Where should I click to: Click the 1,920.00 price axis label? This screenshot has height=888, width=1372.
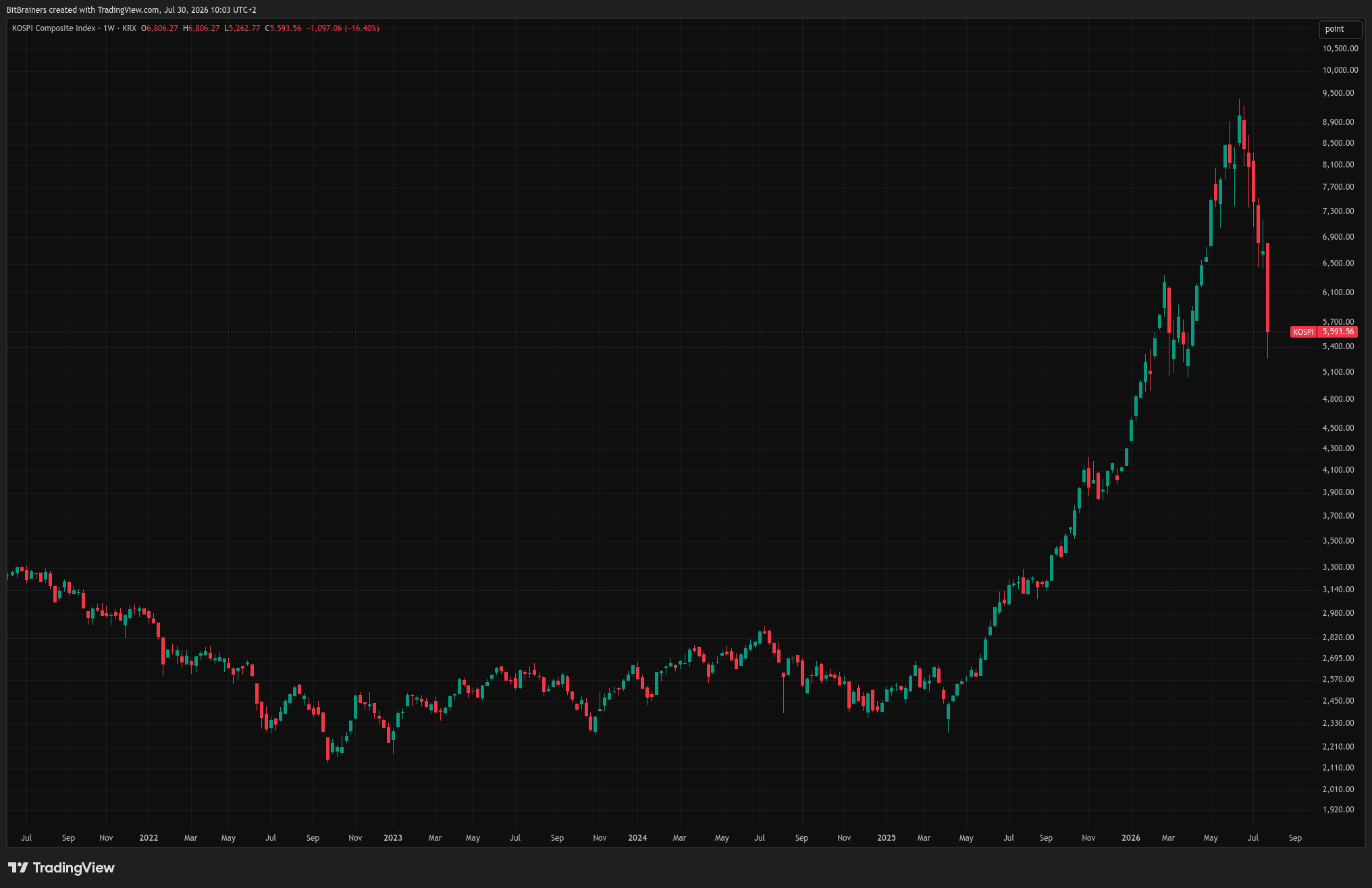[x=1338, y=810]
